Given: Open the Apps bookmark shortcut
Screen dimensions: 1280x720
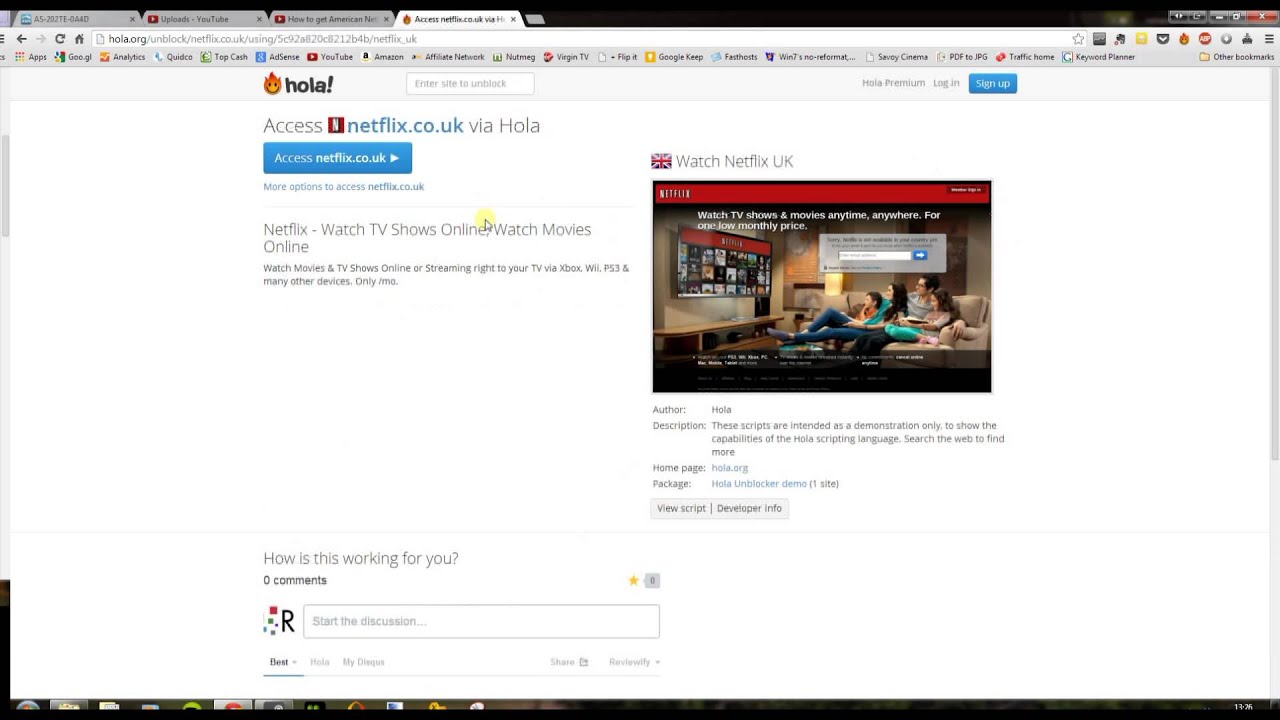Looking at the screenshot, I should pyautogui.click(x=30, y=57).
